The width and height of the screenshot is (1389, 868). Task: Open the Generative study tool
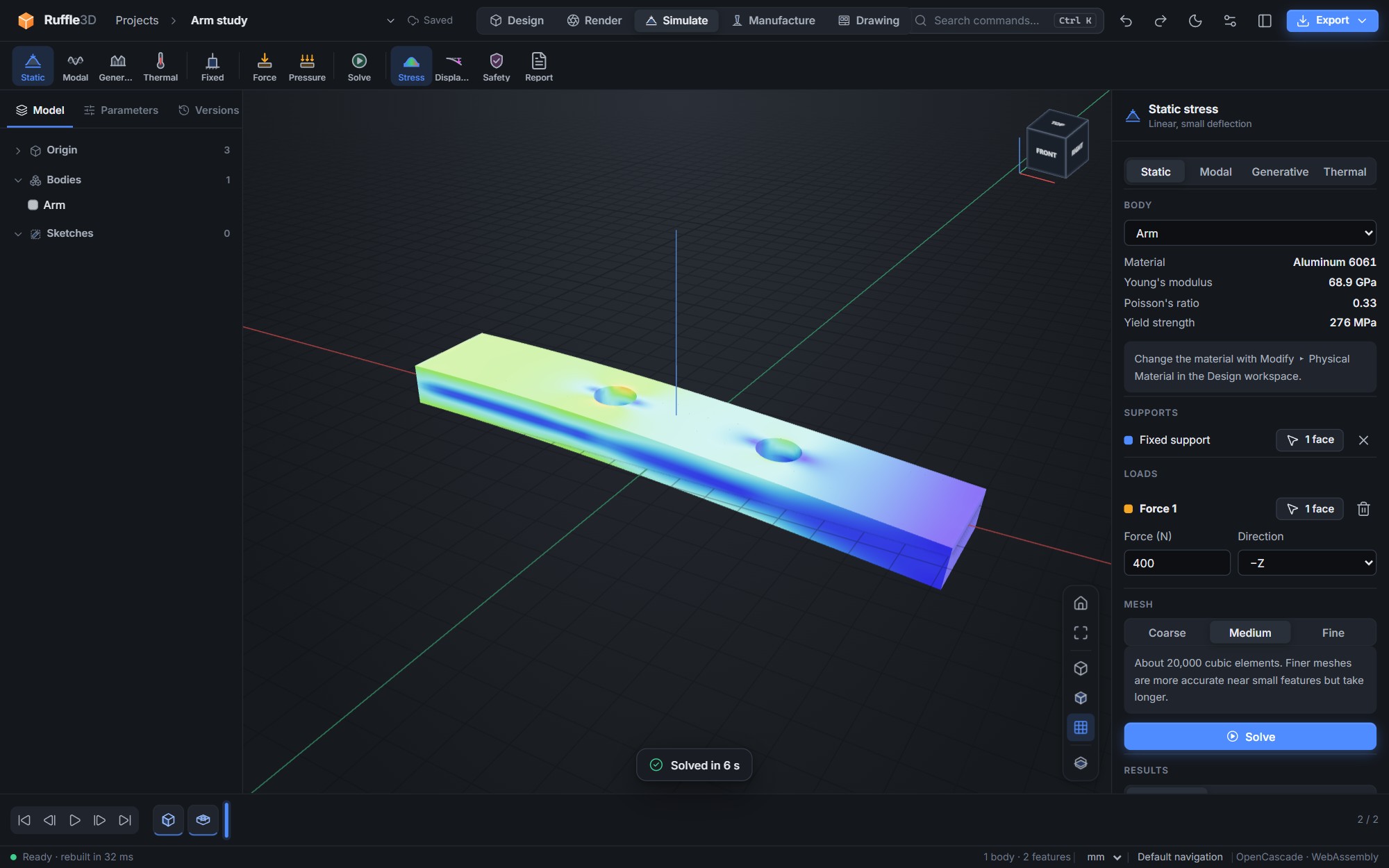coord(116,67)
